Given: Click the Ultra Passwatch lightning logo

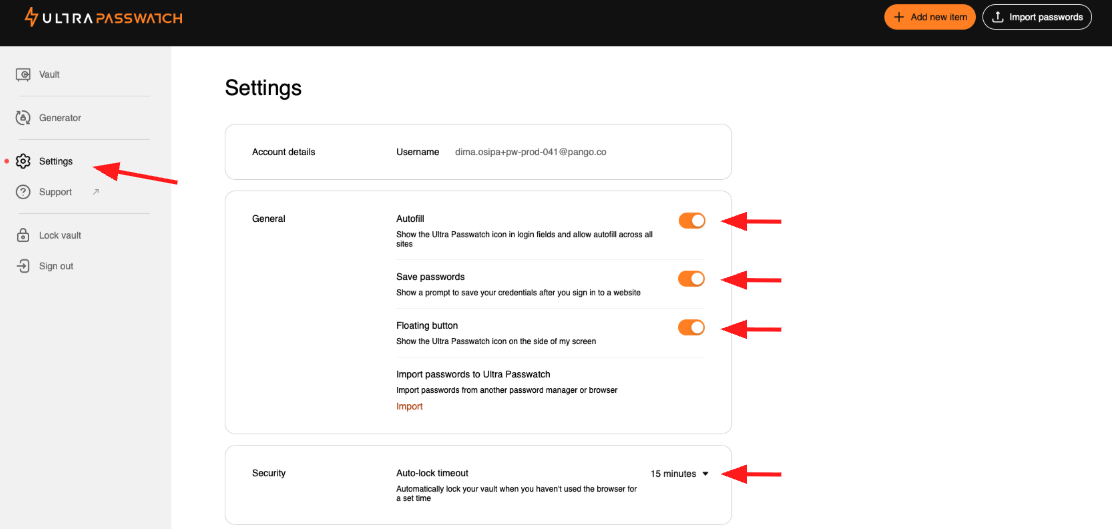Looking at the screenshot, I should point(31,17).
